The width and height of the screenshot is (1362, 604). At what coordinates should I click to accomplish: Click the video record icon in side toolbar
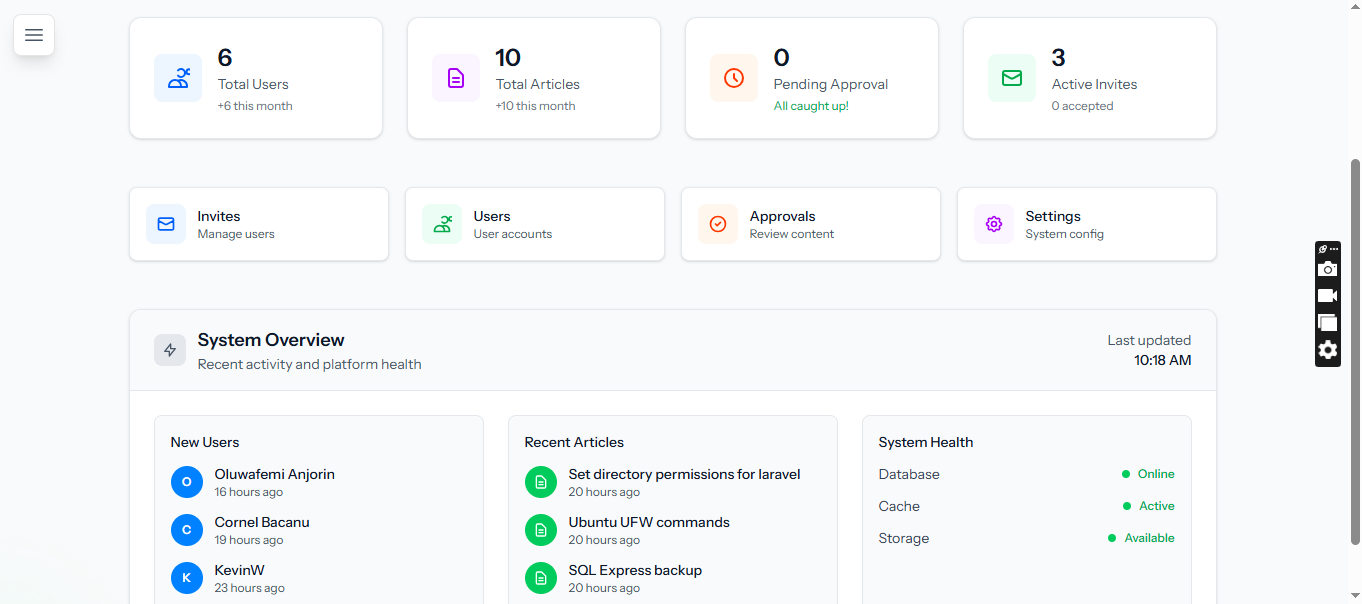pyautogui.click(x=1327, y=296)
